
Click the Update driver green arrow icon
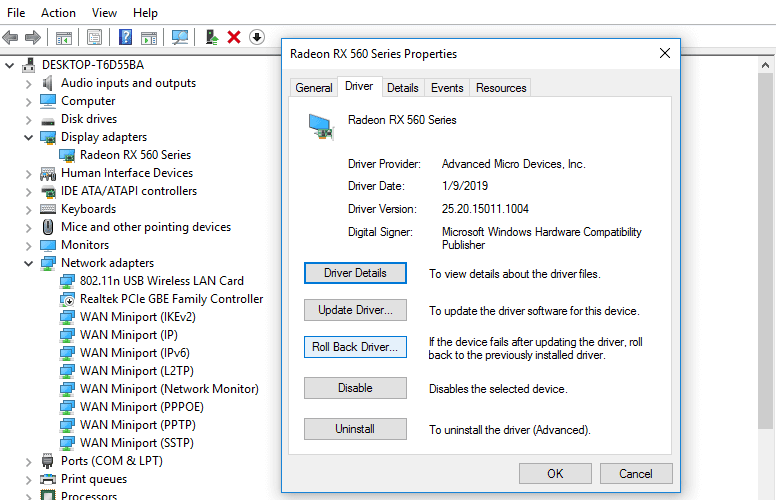(212, 37)
